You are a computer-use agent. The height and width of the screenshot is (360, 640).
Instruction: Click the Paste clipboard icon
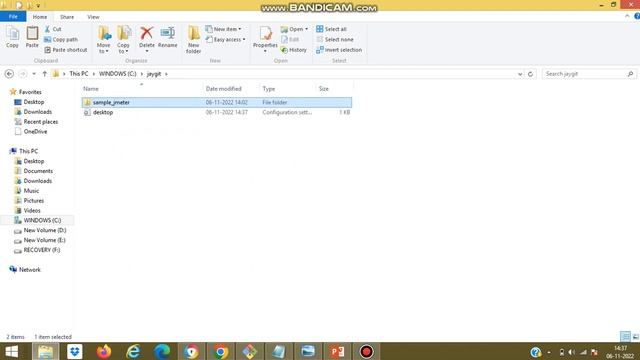32,37
